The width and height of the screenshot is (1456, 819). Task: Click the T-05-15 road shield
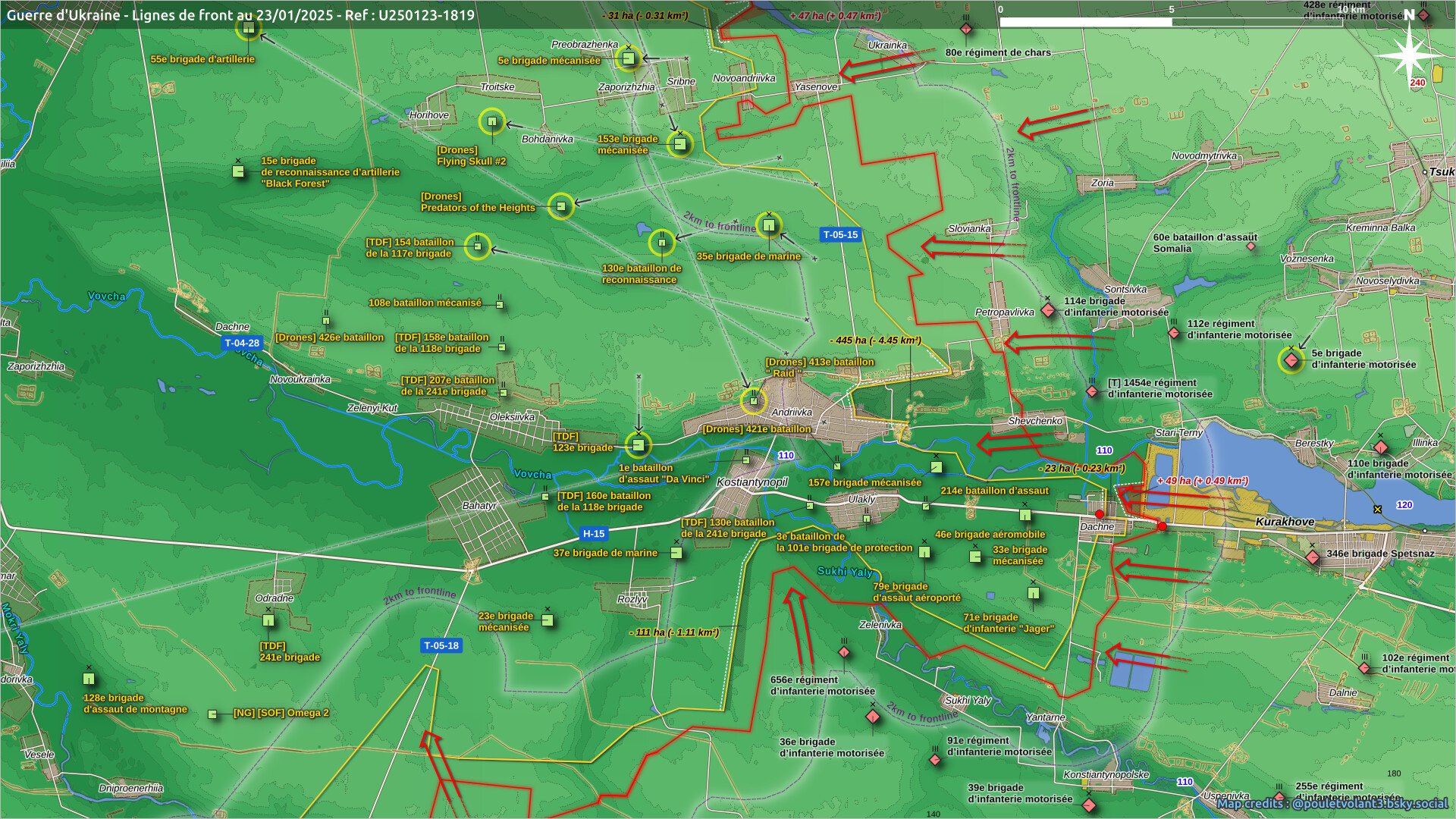(840, 235)
